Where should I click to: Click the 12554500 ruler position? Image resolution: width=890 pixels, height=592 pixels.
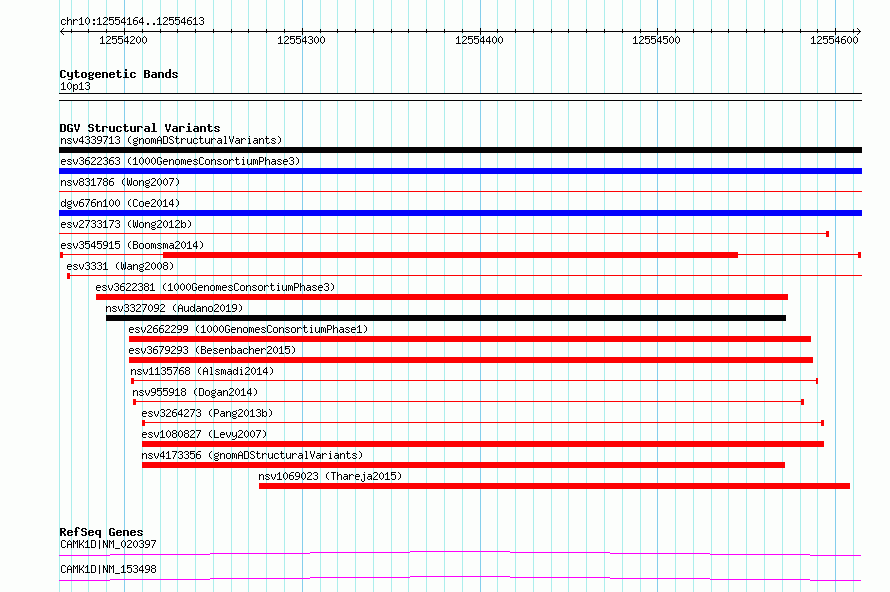[656, 40]
